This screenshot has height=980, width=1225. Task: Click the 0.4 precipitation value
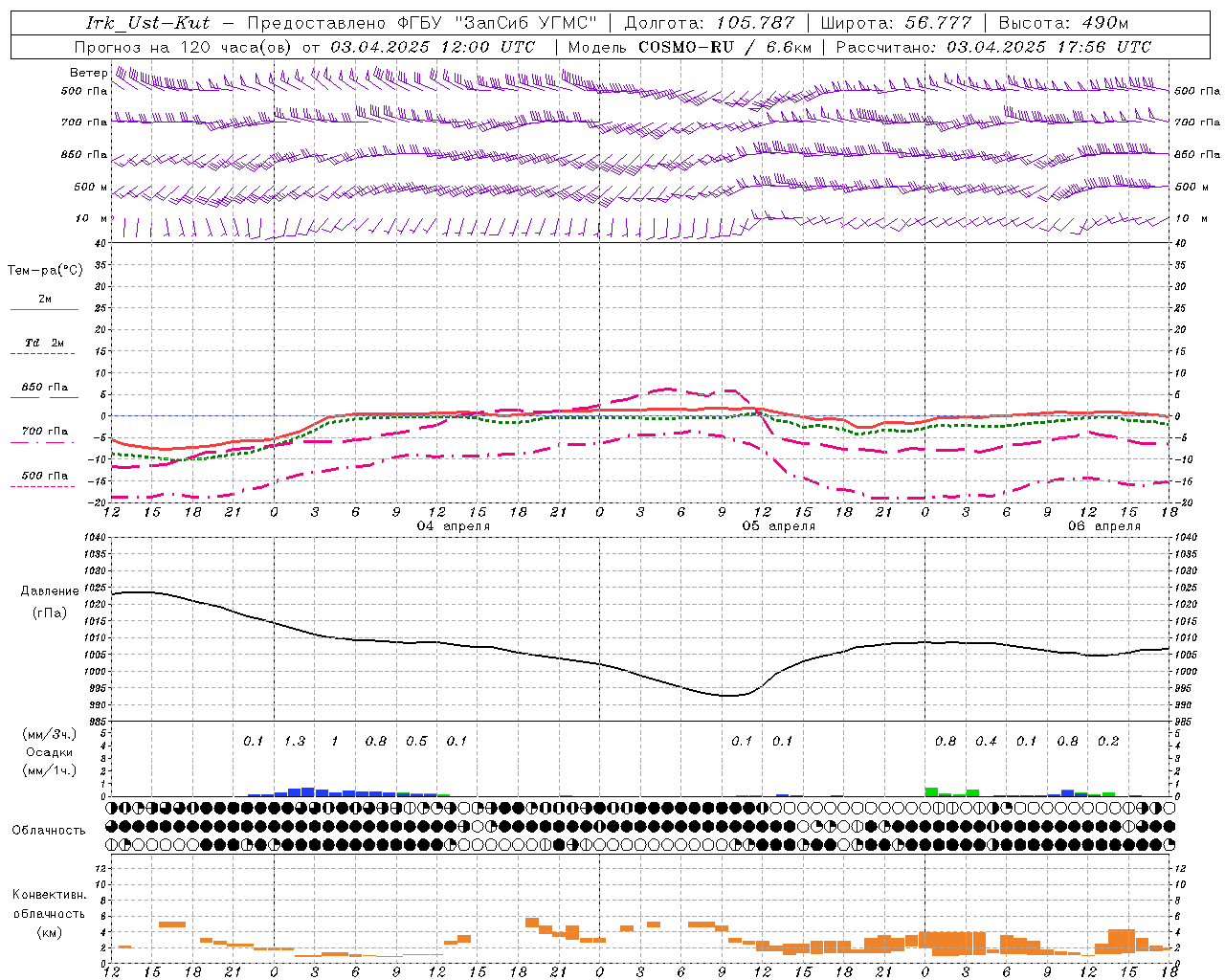tap(986, 742)
